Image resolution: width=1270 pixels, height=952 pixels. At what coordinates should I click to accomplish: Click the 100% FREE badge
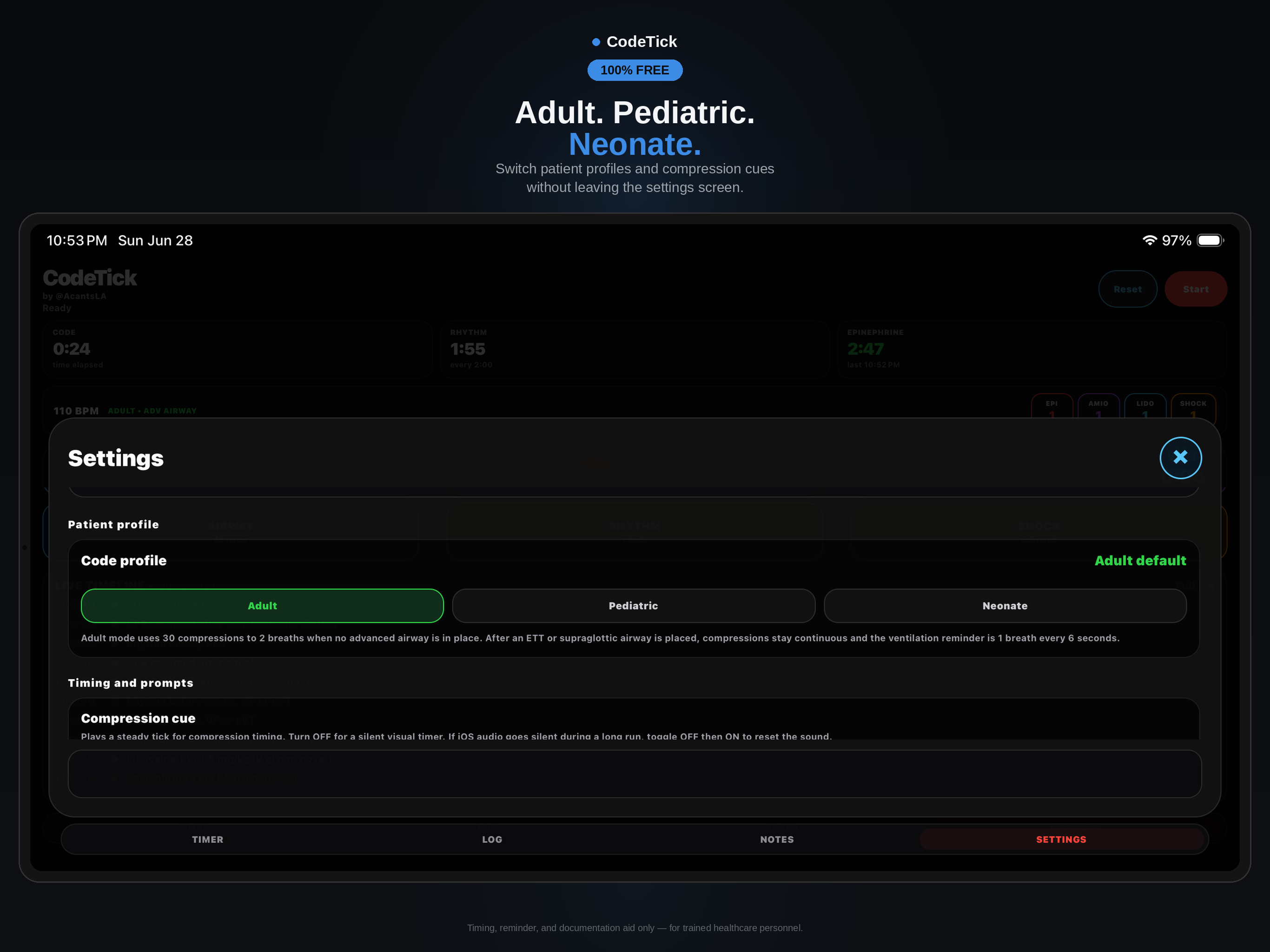pos(635,70)
